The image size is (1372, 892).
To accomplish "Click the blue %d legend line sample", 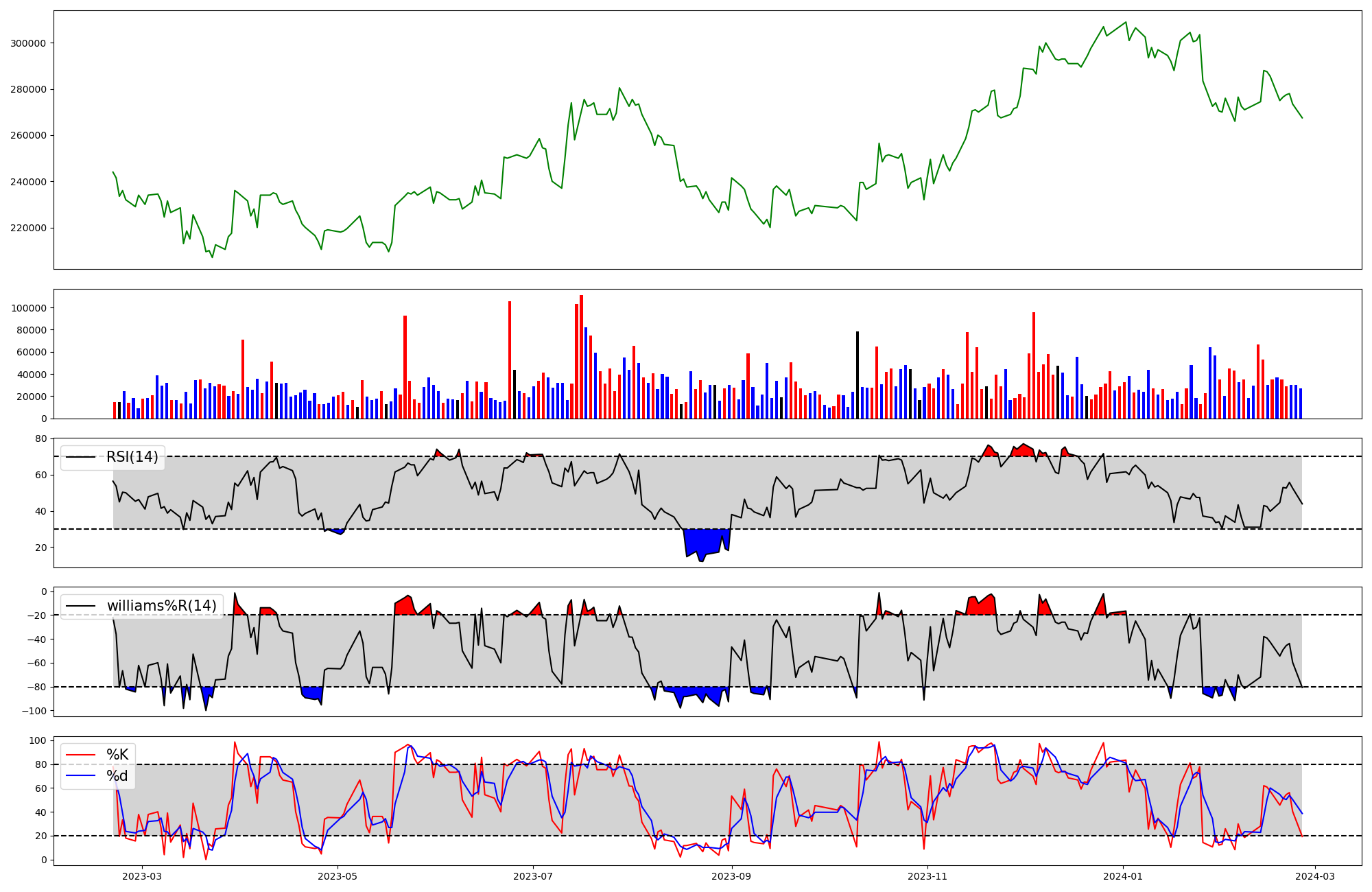I will (80, 776).
